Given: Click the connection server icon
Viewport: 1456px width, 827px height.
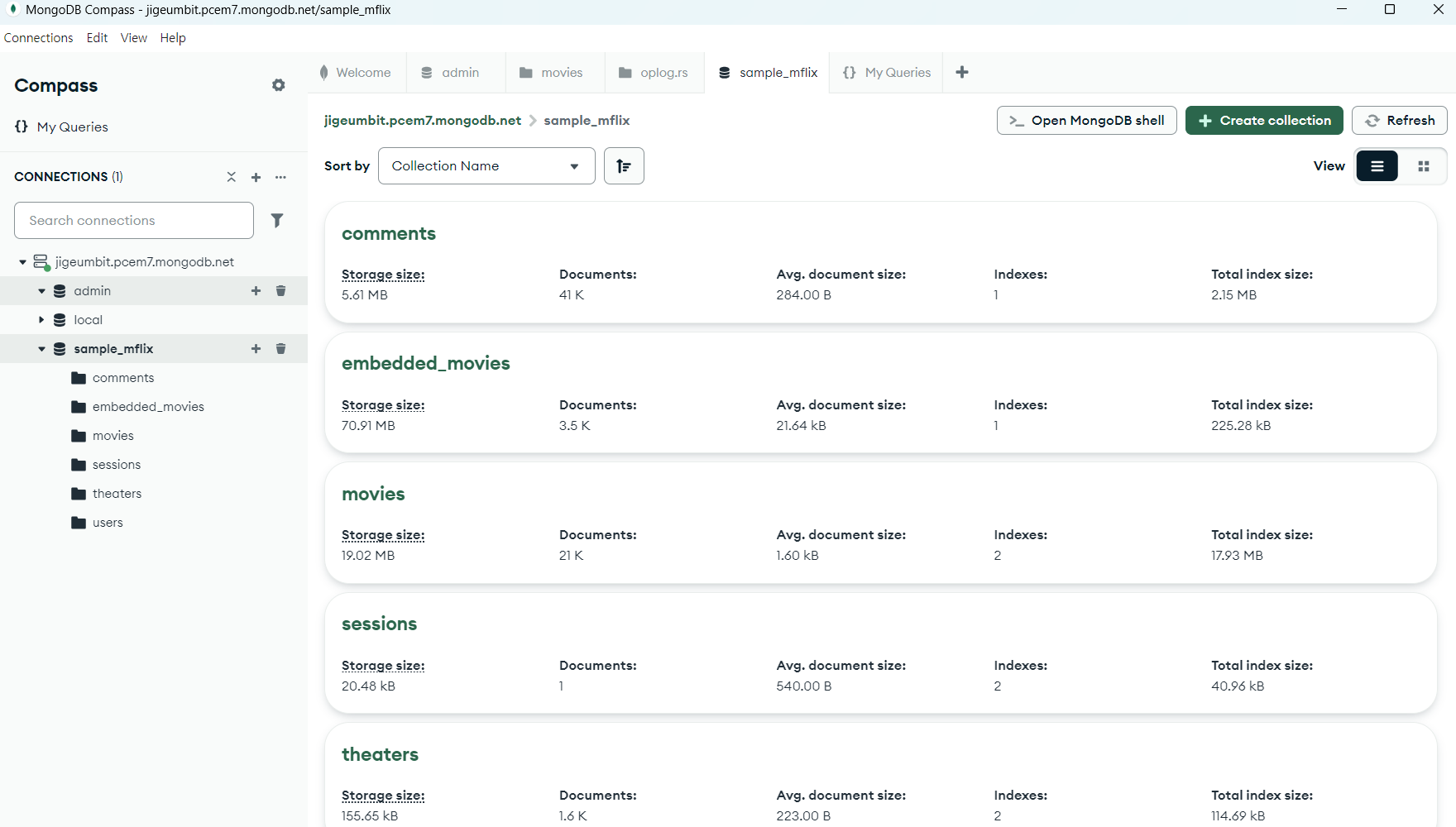Looking at the screenshot, I should pos(41,262).
